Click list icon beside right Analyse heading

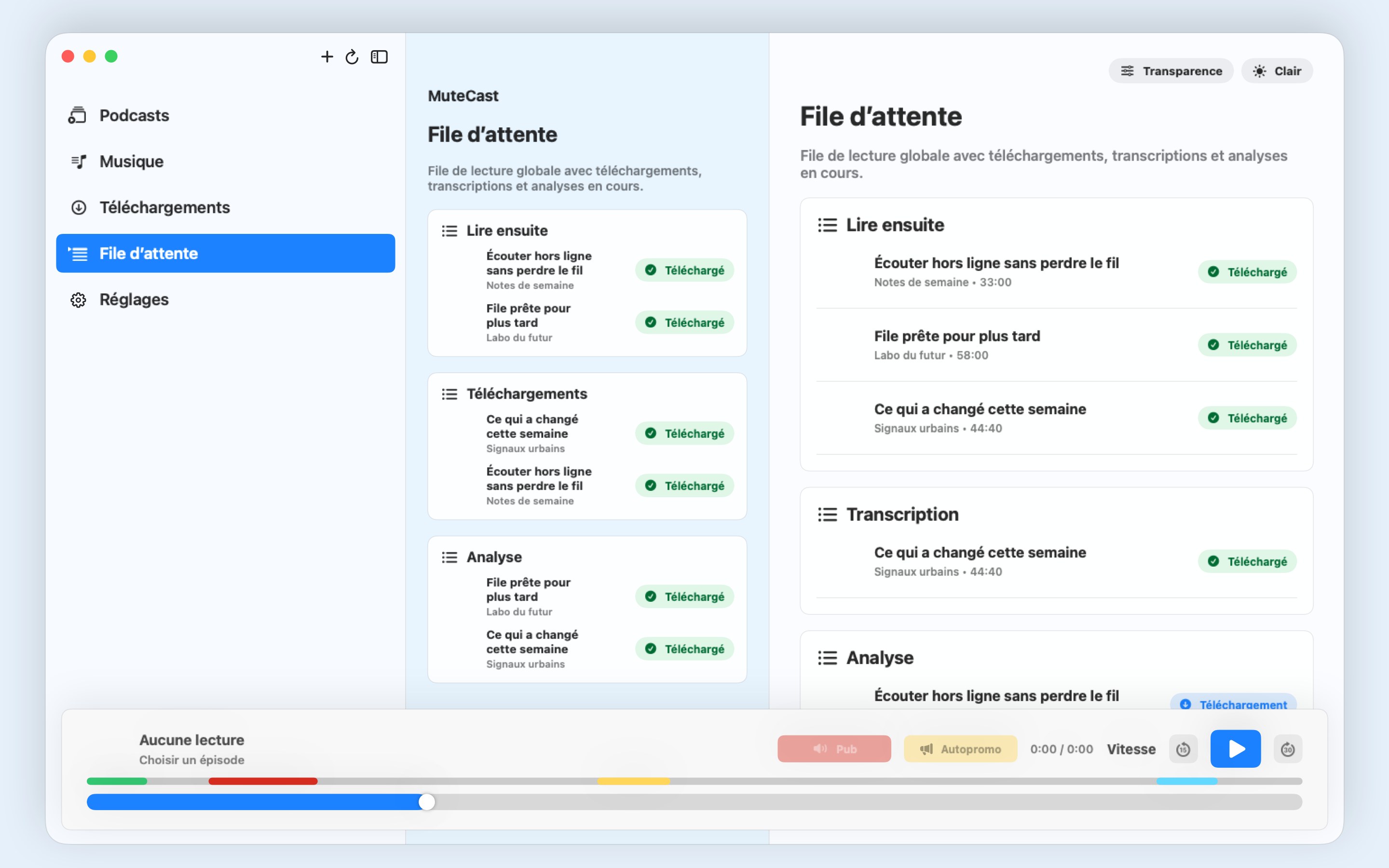pyautogui.click(x=827, y=658)
